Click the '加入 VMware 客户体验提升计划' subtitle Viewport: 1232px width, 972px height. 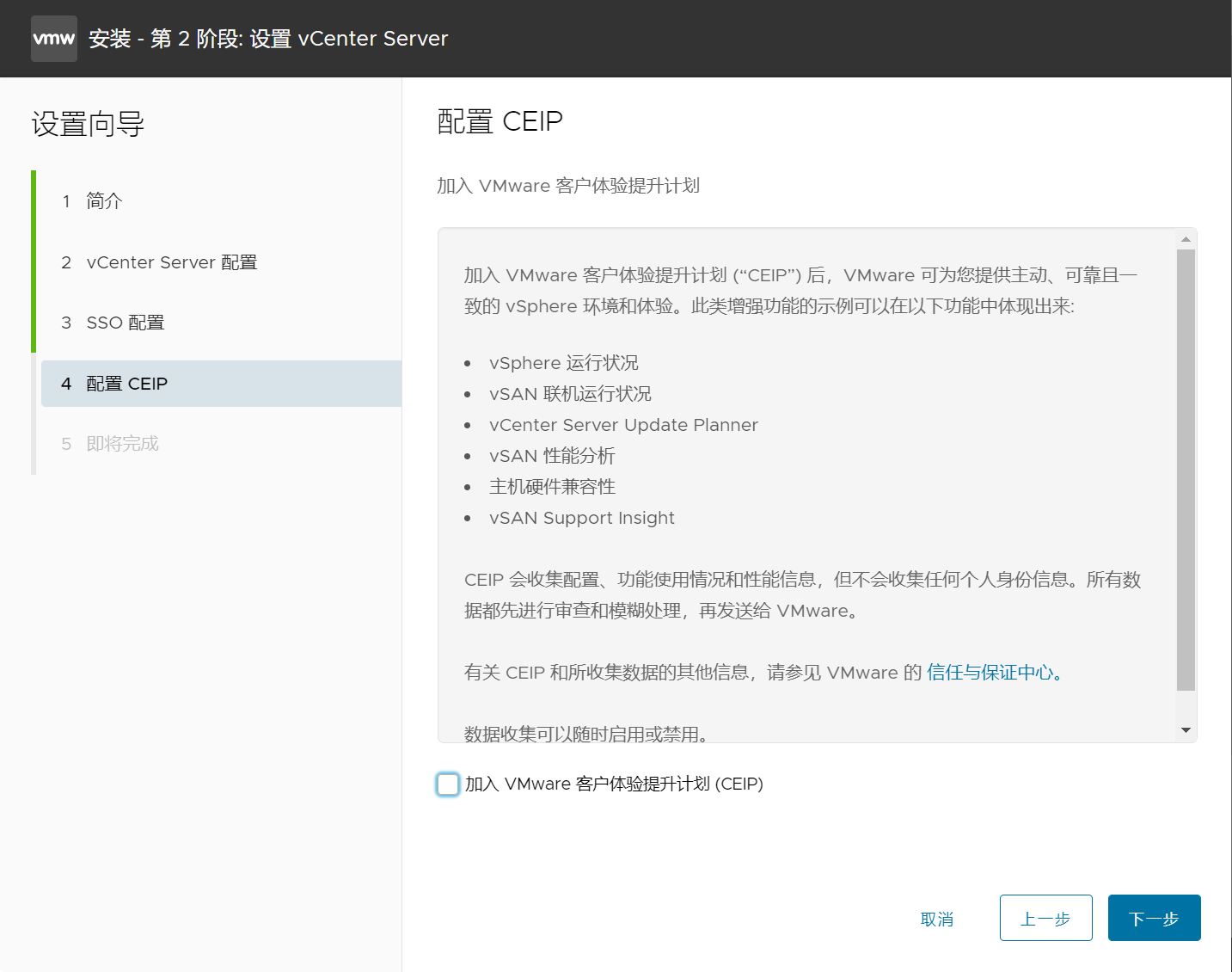[568, 186]
